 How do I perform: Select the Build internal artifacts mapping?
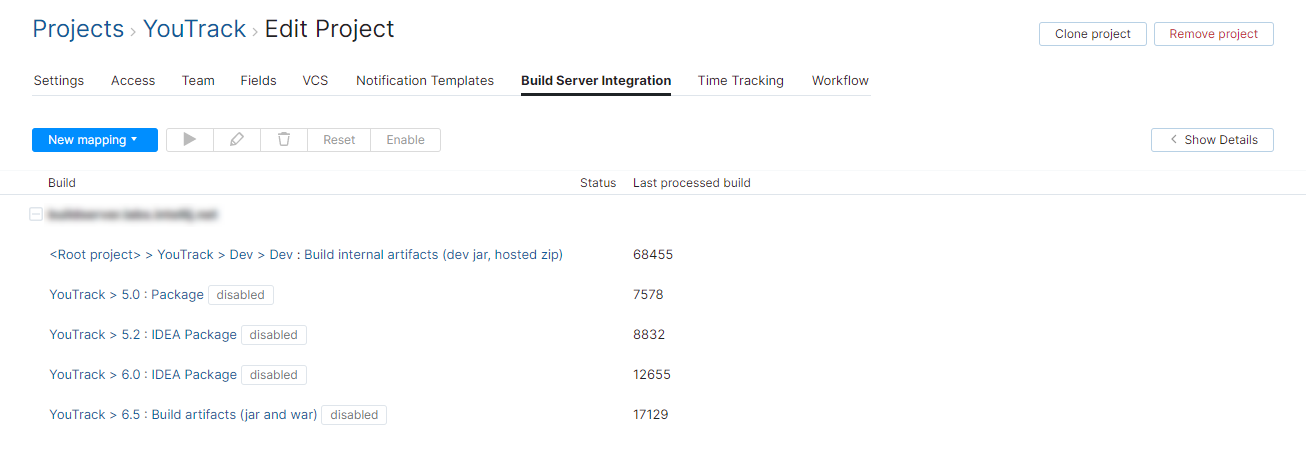click(306, 255)
